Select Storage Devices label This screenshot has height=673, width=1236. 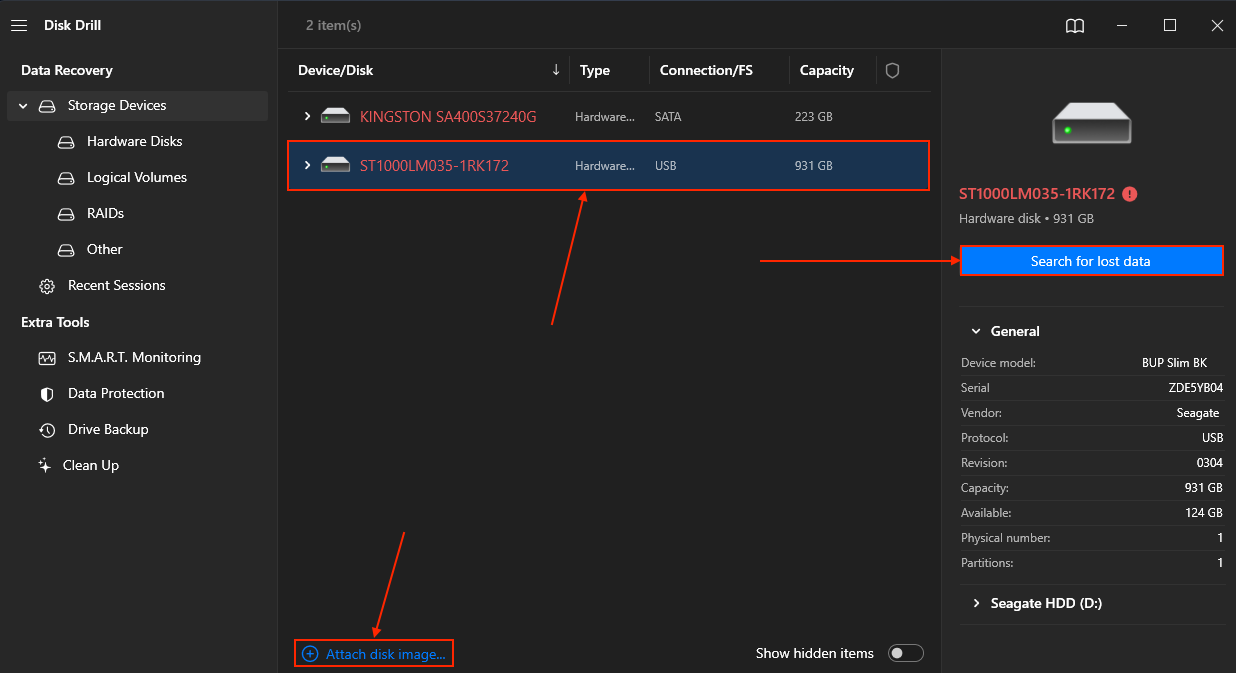[x=117, y=106]
